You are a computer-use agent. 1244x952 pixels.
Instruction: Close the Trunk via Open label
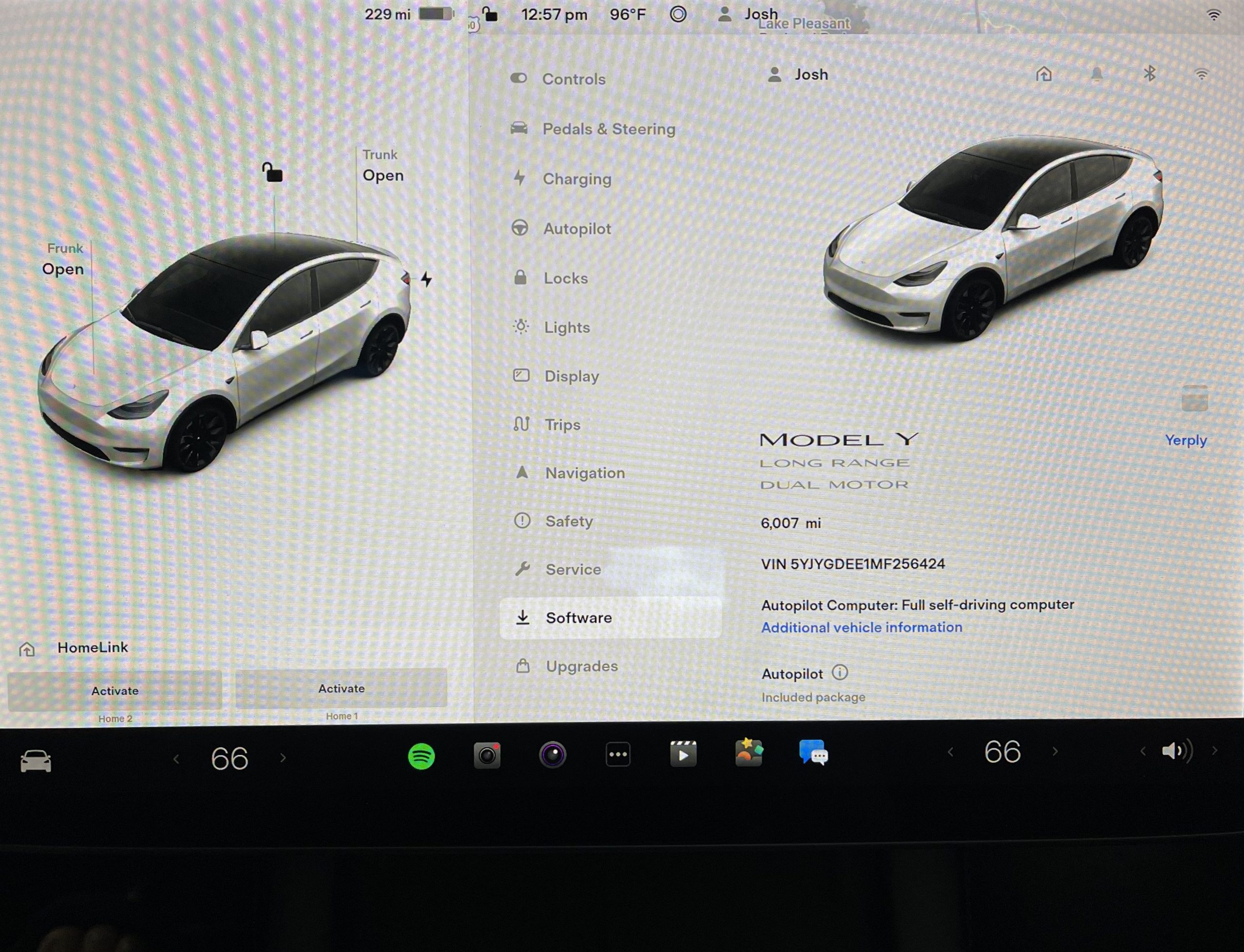click(x=383, y=176)
